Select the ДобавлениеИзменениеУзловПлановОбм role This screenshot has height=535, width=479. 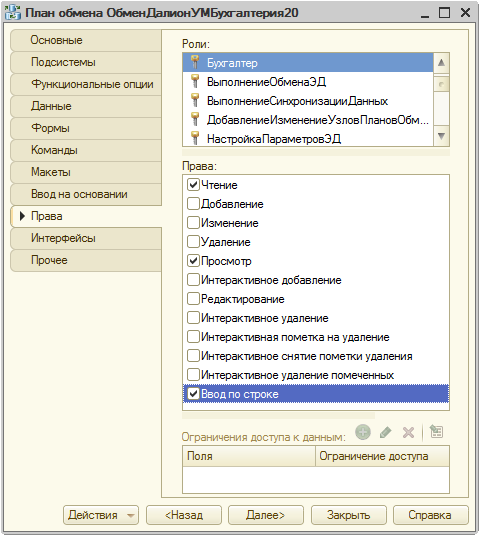[x=308, y=120]
